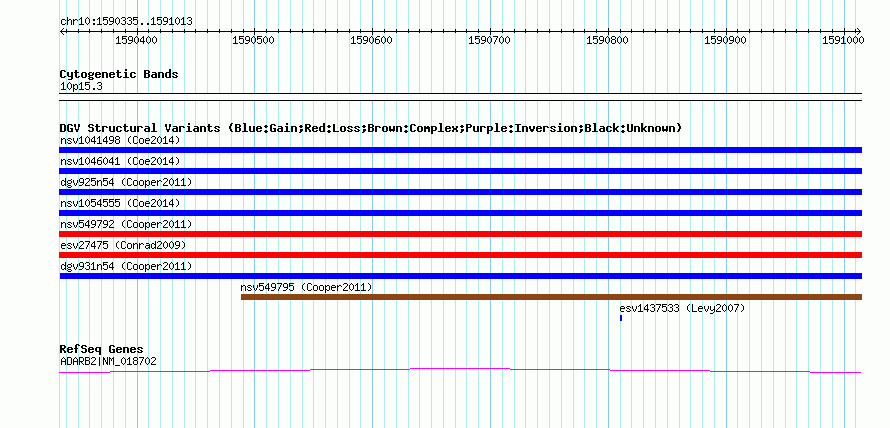The image size is (890, 428).
Task: Click the small esv1437533 (Levy2007) blue marker
Action: (x=621, y=318)
